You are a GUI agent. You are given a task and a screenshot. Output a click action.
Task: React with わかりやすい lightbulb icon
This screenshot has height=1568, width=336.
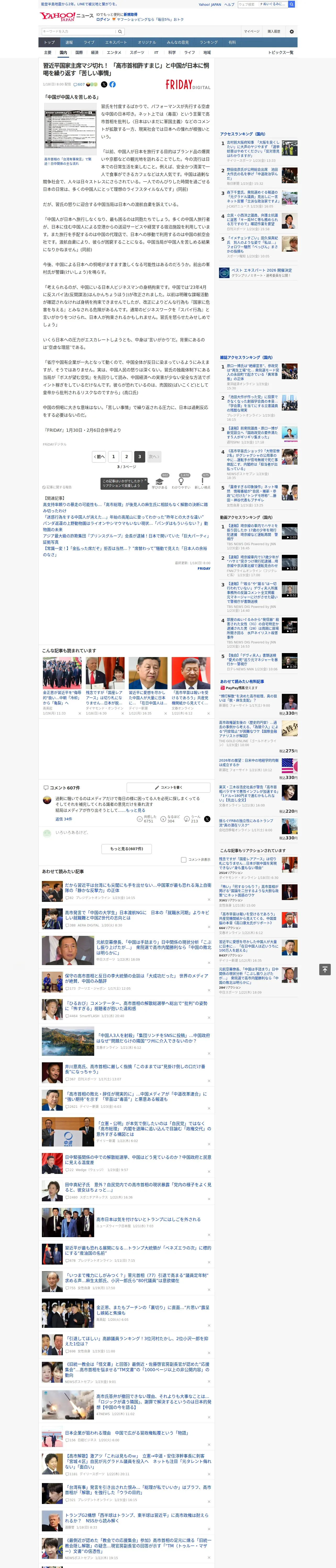pyautogui.click(x=181, y=481)
